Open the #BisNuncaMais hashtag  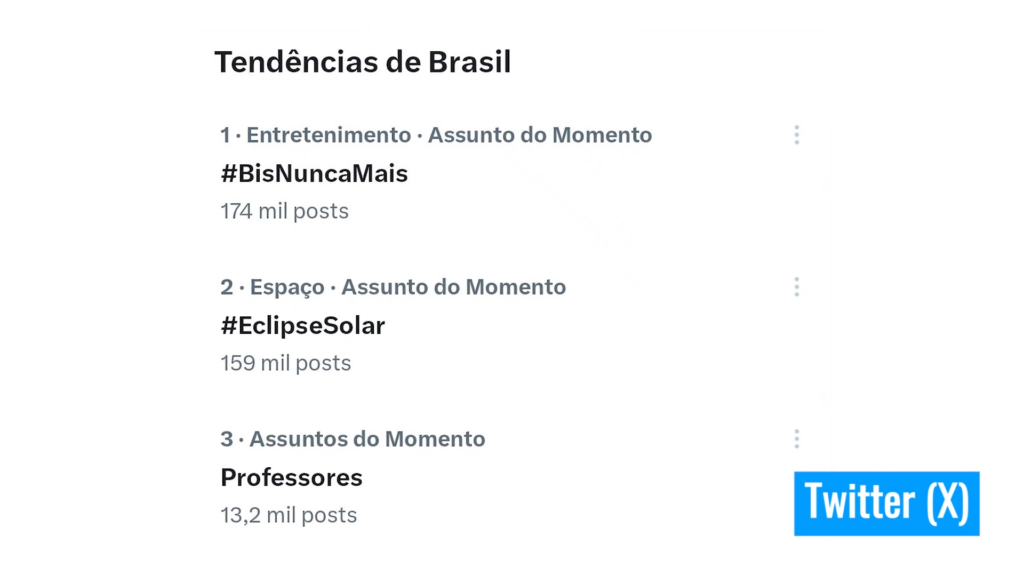coord(313,173)
